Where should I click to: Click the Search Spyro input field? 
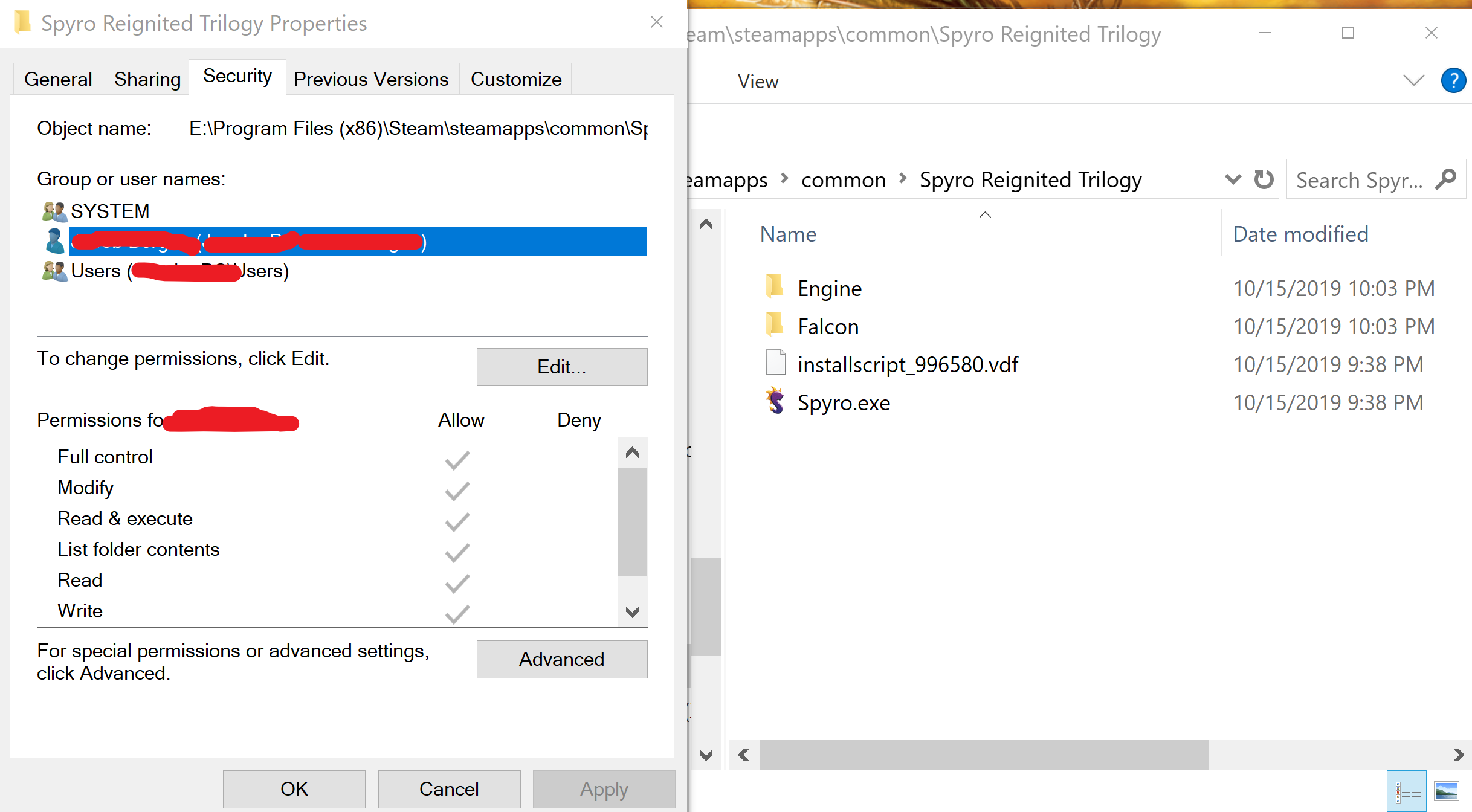pos(1360,180)
